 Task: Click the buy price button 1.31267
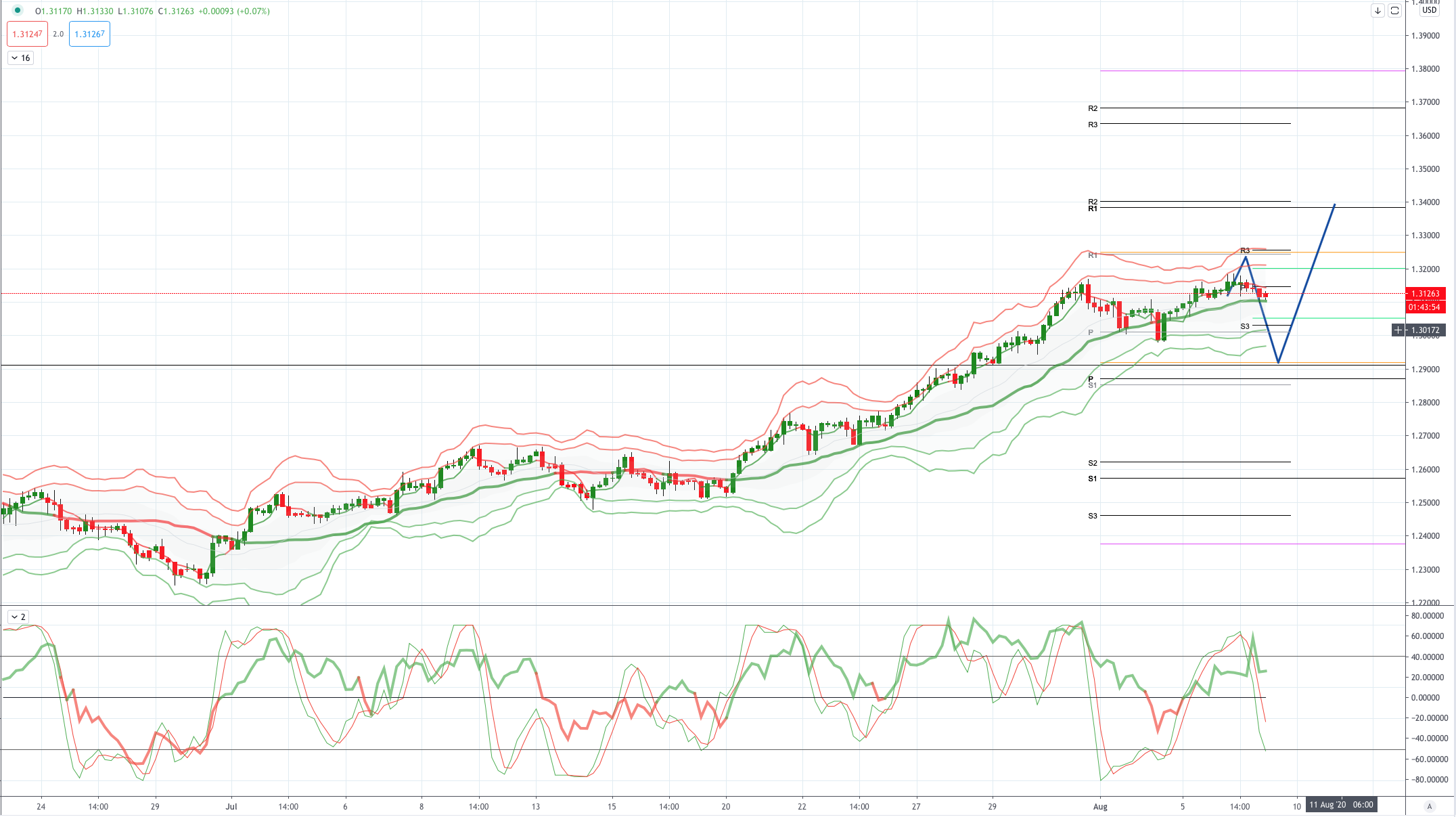89,34
